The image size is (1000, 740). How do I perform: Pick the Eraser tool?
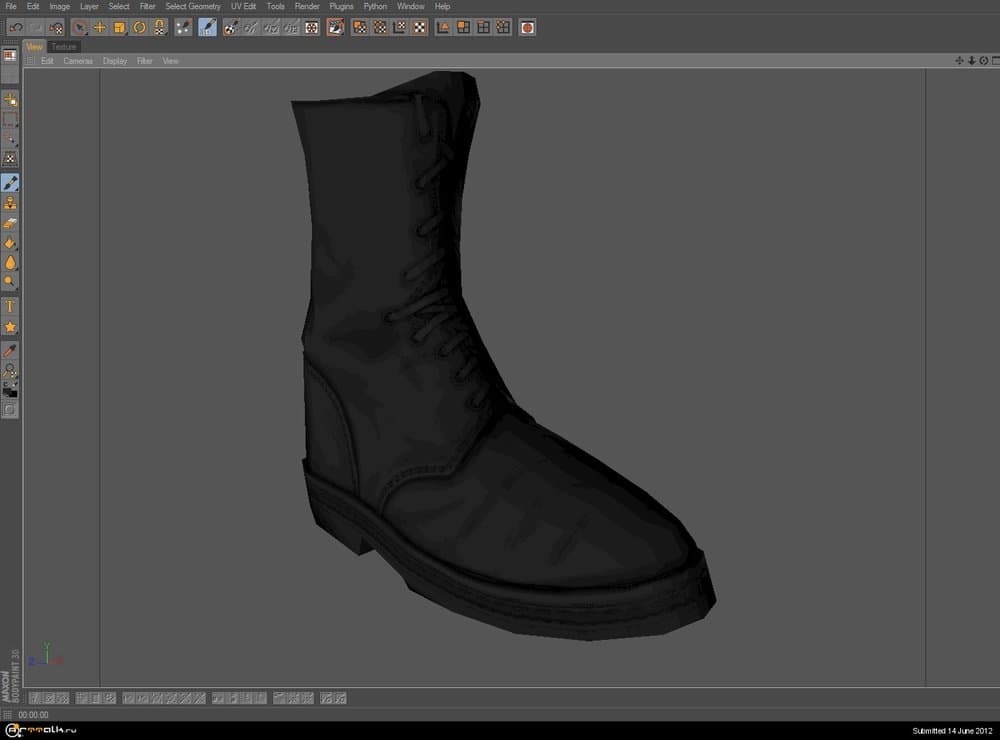pos(10,223)
